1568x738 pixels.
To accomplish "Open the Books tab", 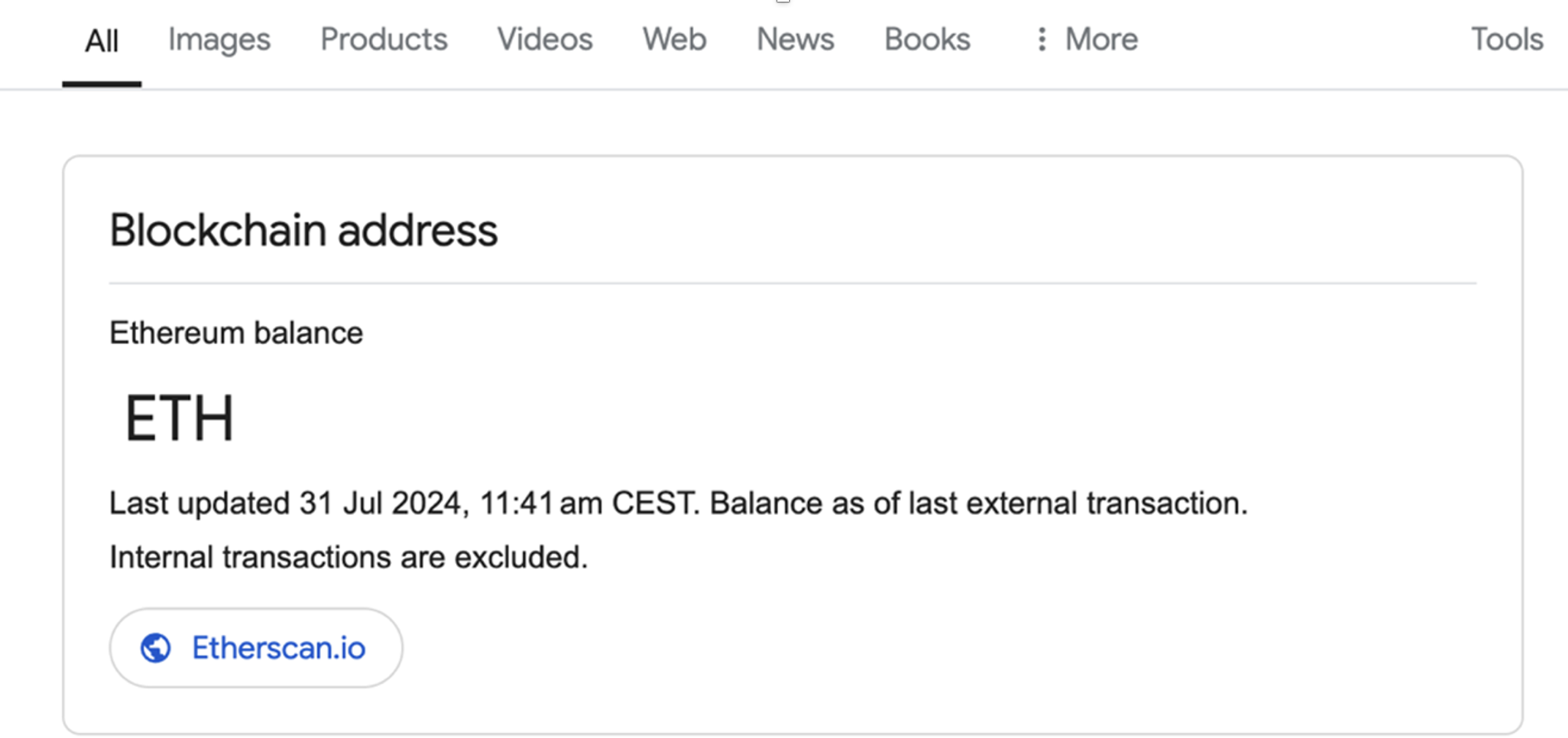I will (927, 39).
